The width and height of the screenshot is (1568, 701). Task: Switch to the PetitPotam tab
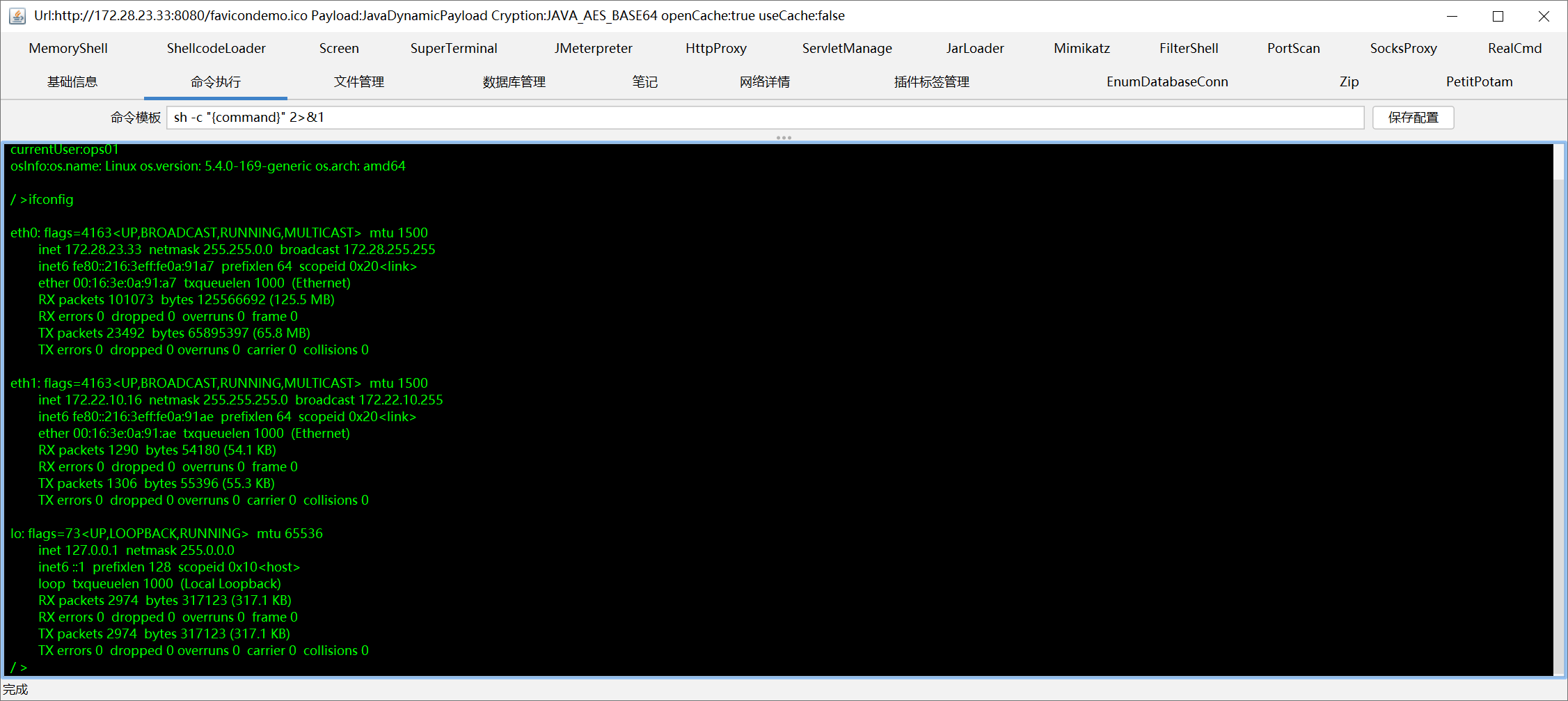tap(1480, 81)
